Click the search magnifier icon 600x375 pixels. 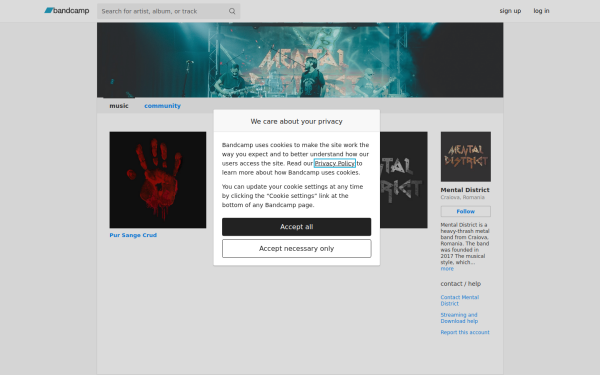232,11
